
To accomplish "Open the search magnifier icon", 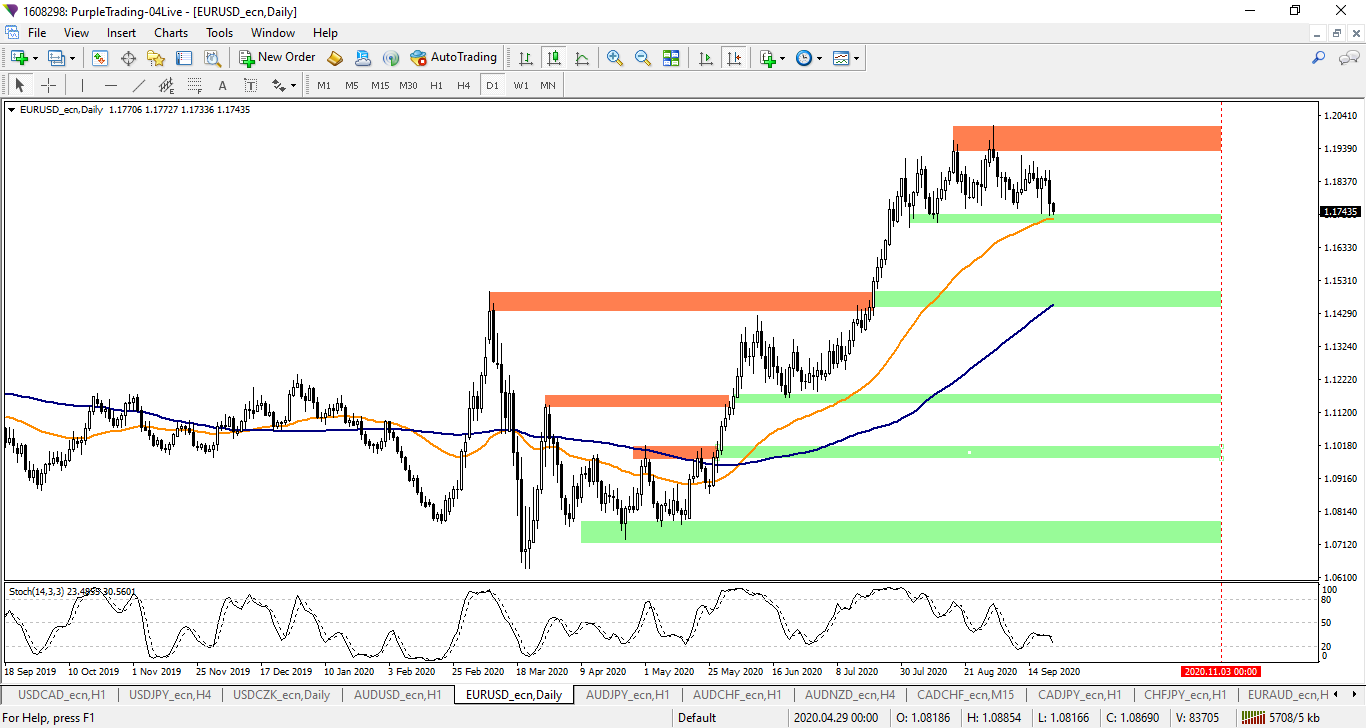I will (1318, 58).
